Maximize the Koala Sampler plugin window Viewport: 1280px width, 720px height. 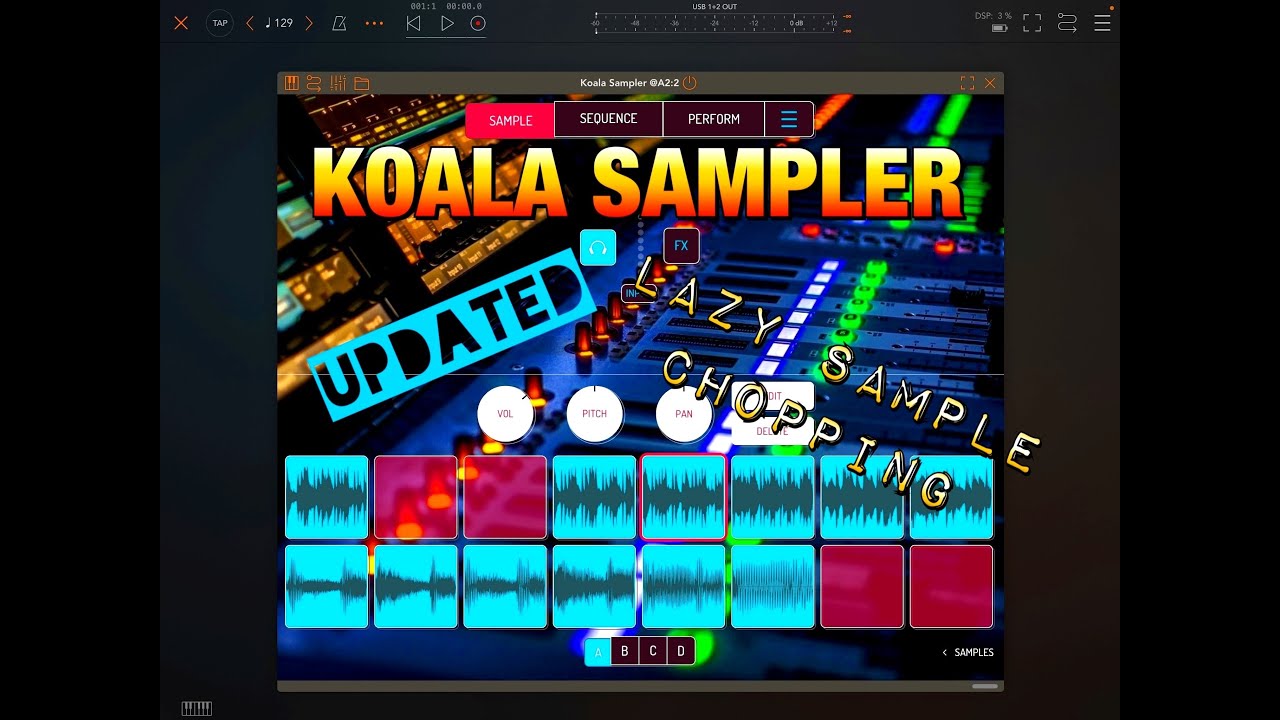click(967, 83)
